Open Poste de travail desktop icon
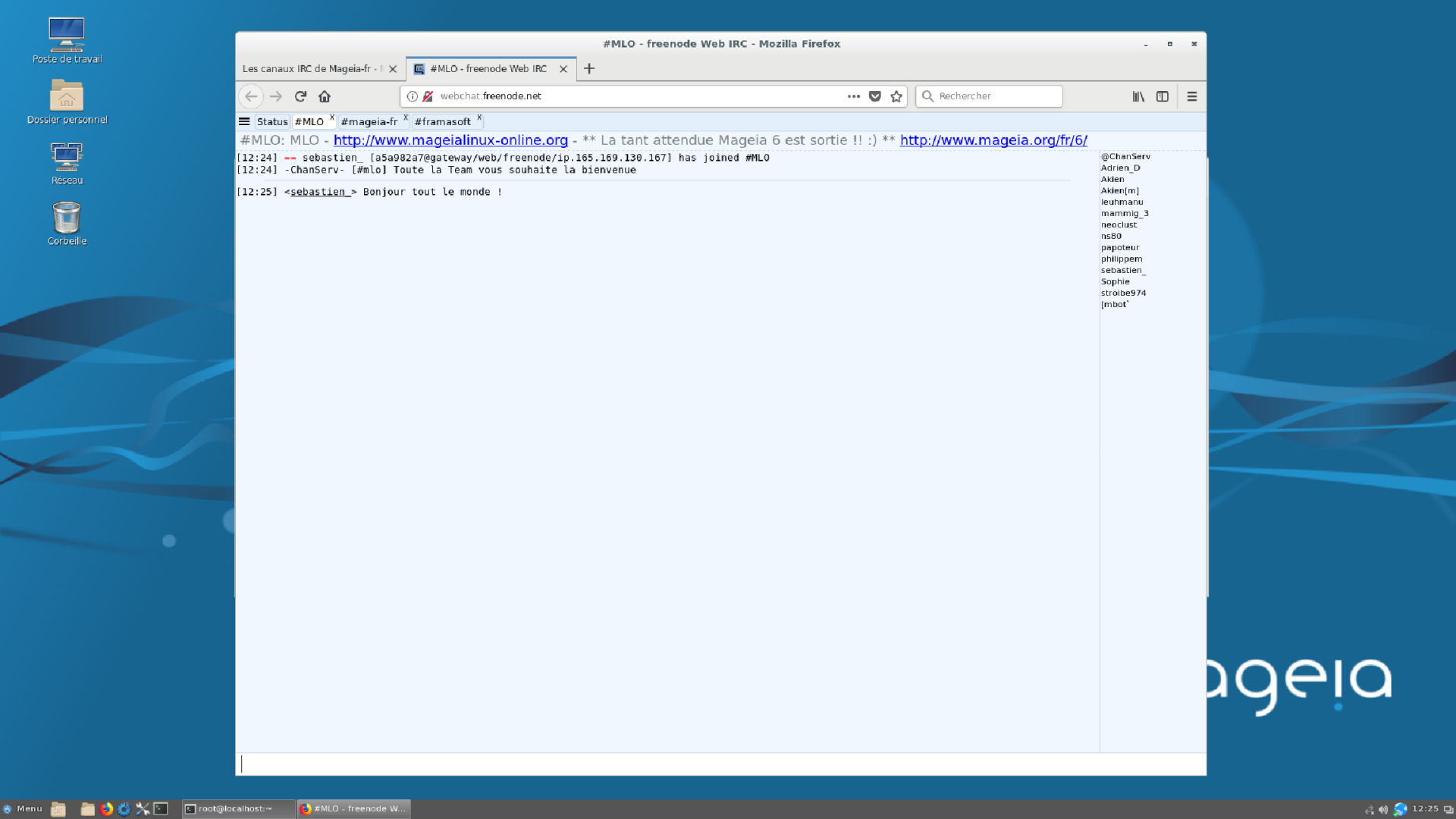The width and height of the screenshot is (1456, 819). (x=67, y=40)
